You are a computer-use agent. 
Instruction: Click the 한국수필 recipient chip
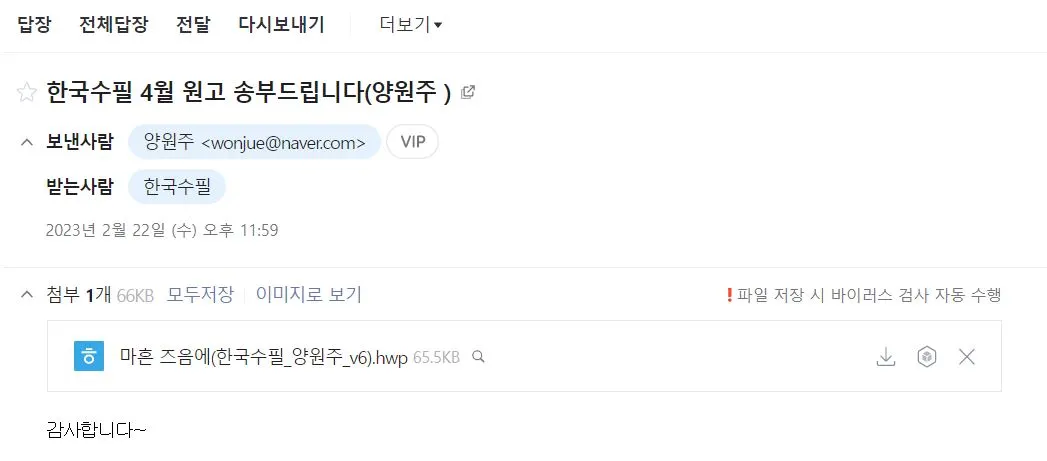177,186
